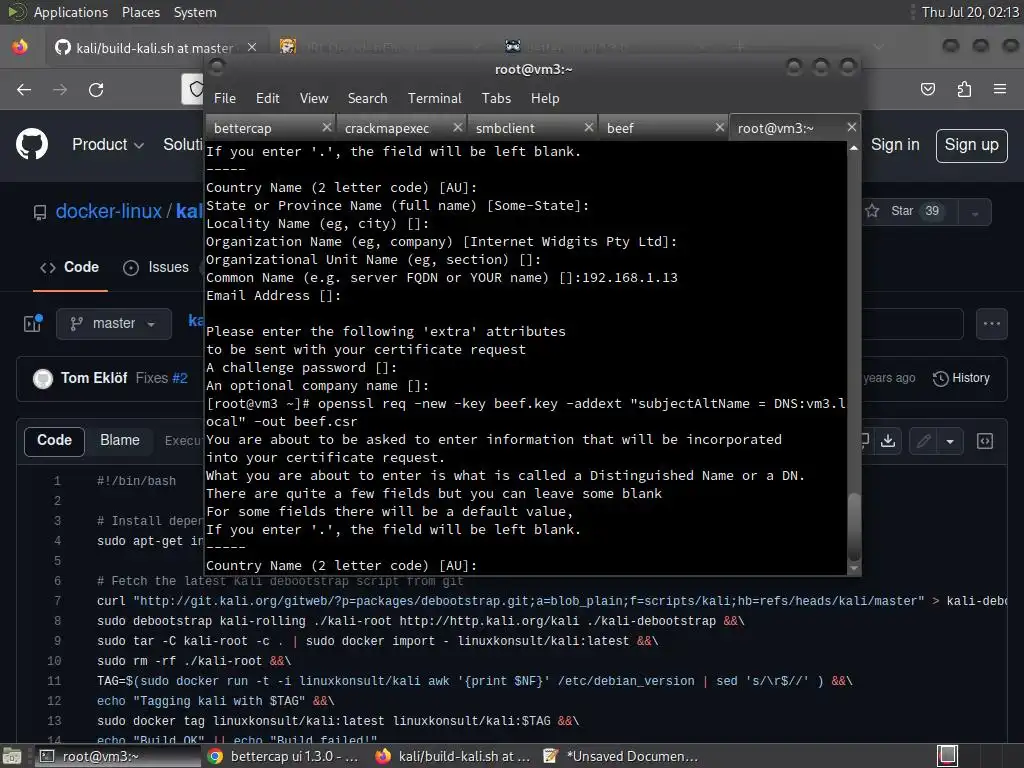1024x768 pixels.
Task: Click the GitHub Octocat logo in Firefox
Action: click(x=31, y=144)
